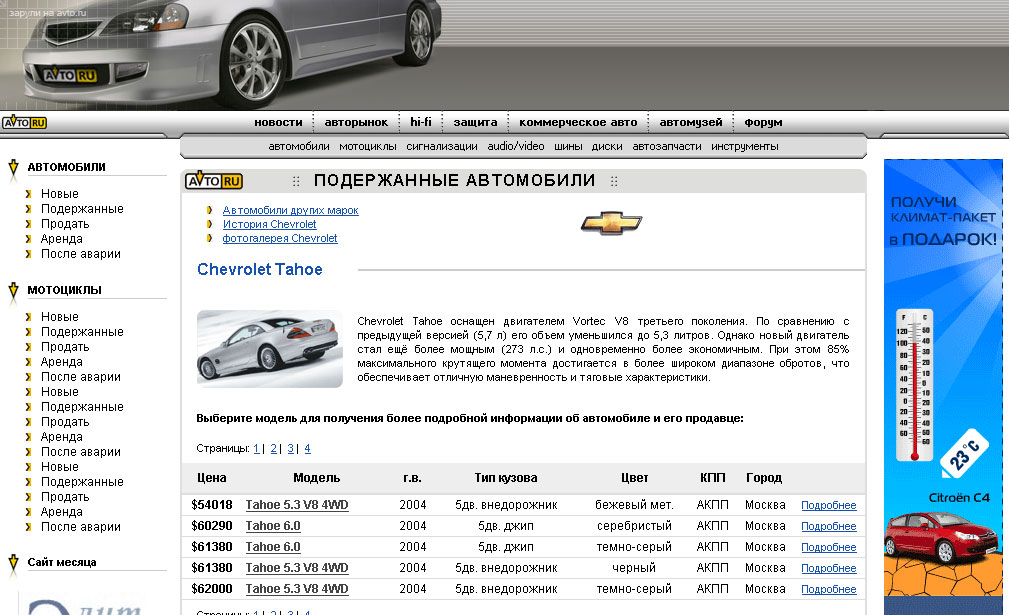This screenshot has width=1009, height=615.
Task: Click the бежевый мет. color cell
Action: pos(634,505)
